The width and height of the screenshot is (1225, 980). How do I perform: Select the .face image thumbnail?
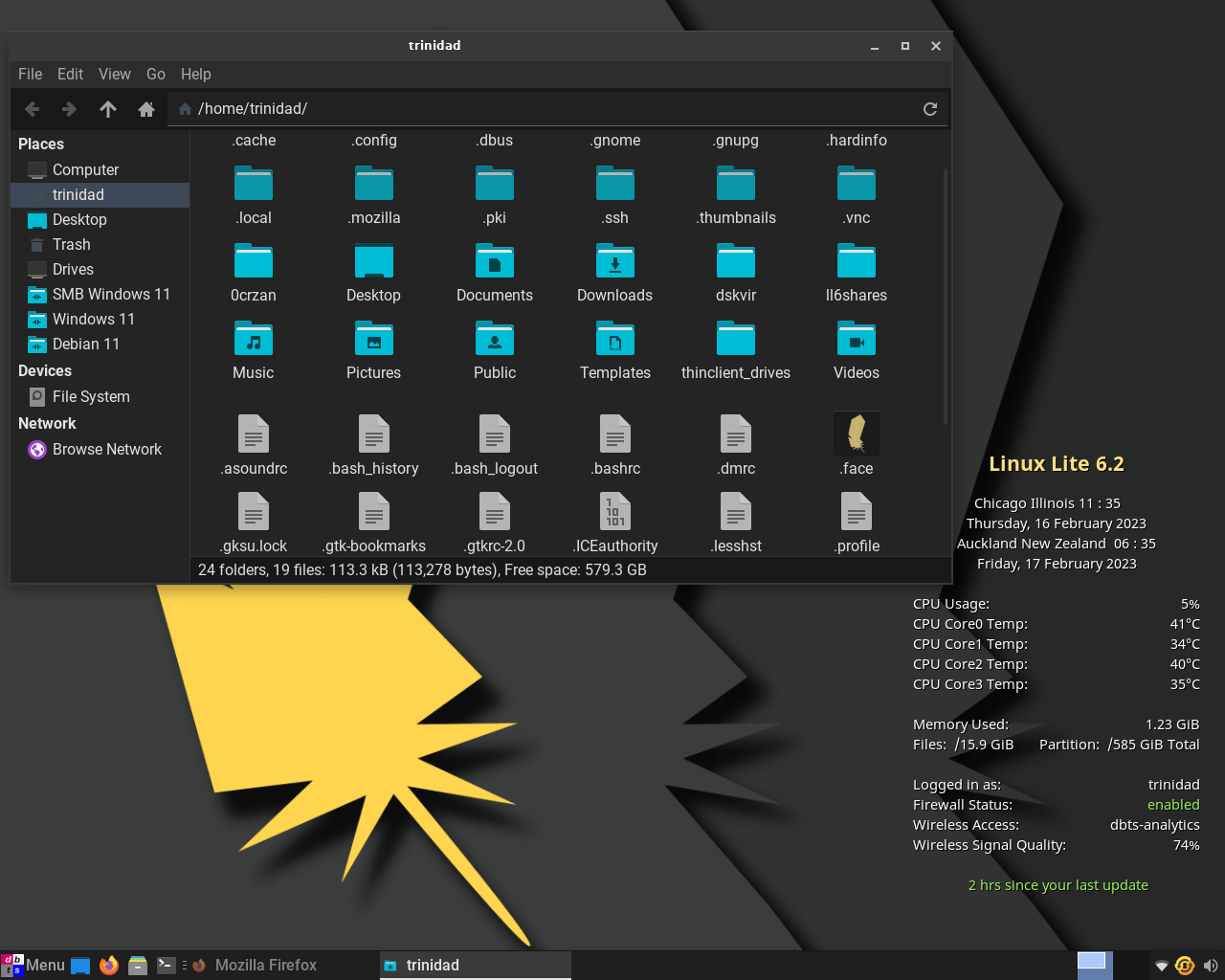tap(857, 434)
